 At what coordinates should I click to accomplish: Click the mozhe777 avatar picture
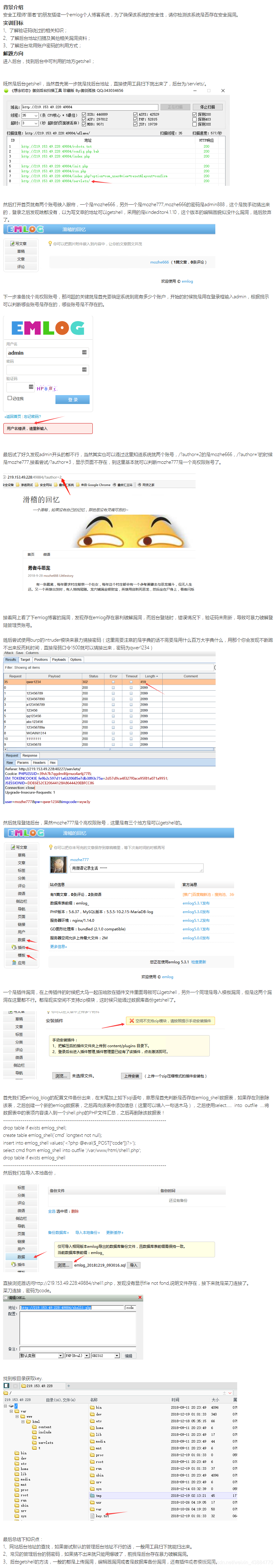tap(58, 864)
